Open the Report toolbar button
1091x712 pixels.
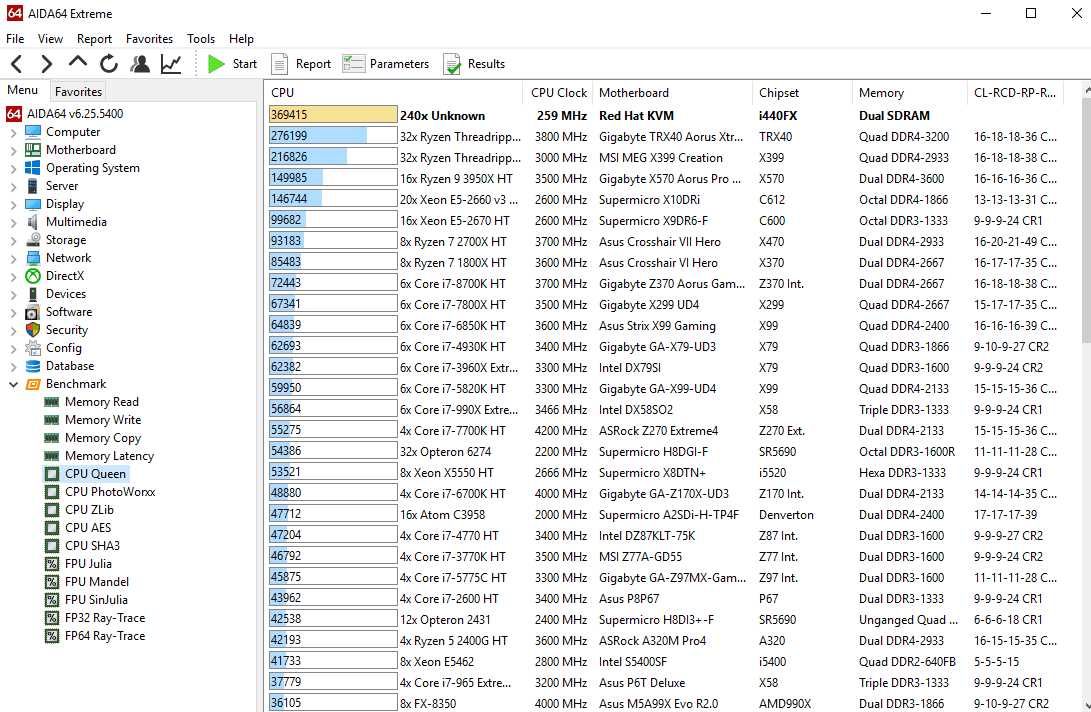pos(301,64)
